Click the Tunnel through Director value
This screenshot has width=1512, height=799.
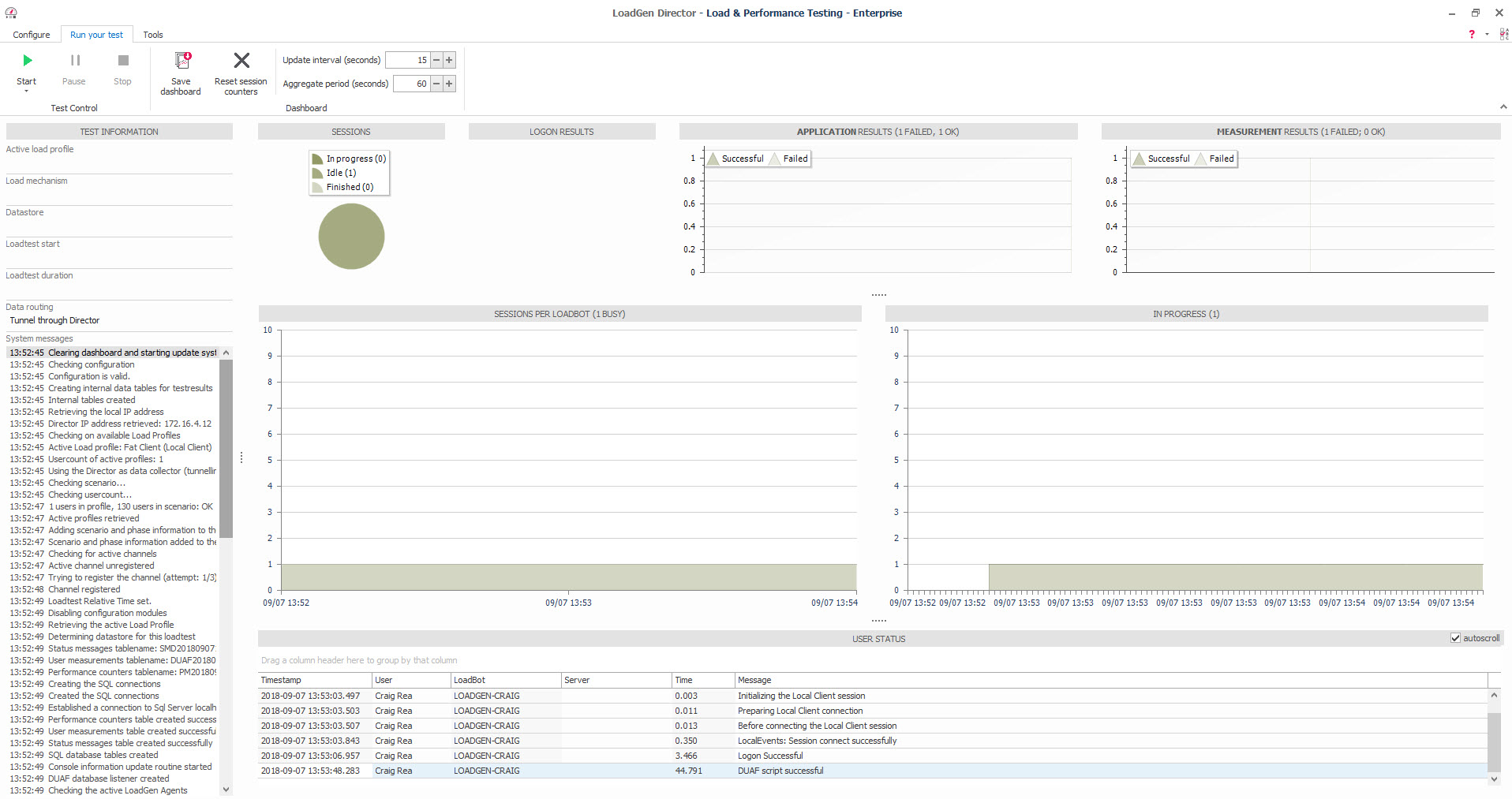click(54, 320)
